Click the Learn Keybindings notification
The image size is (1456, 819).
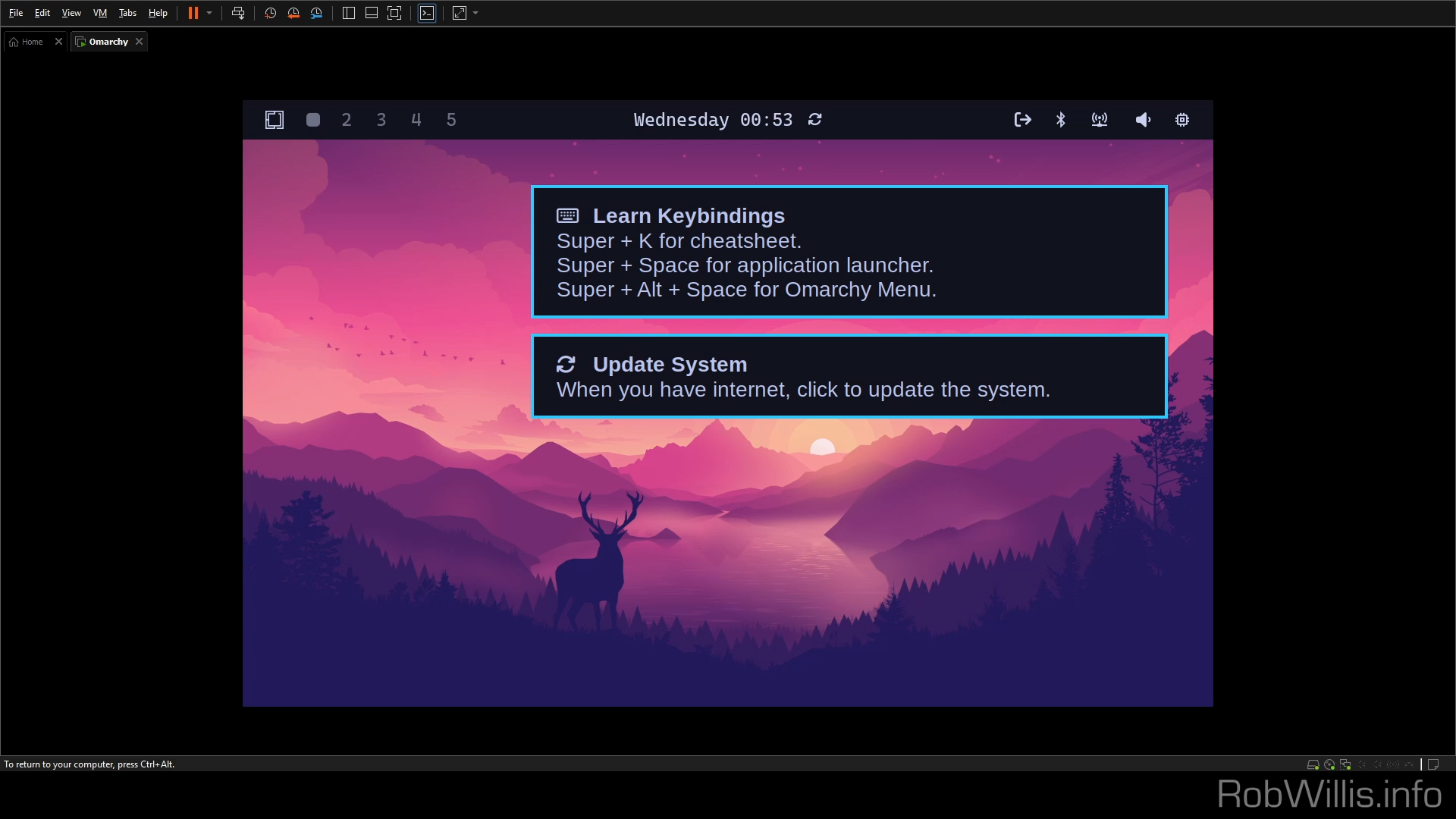click(849, 252)
